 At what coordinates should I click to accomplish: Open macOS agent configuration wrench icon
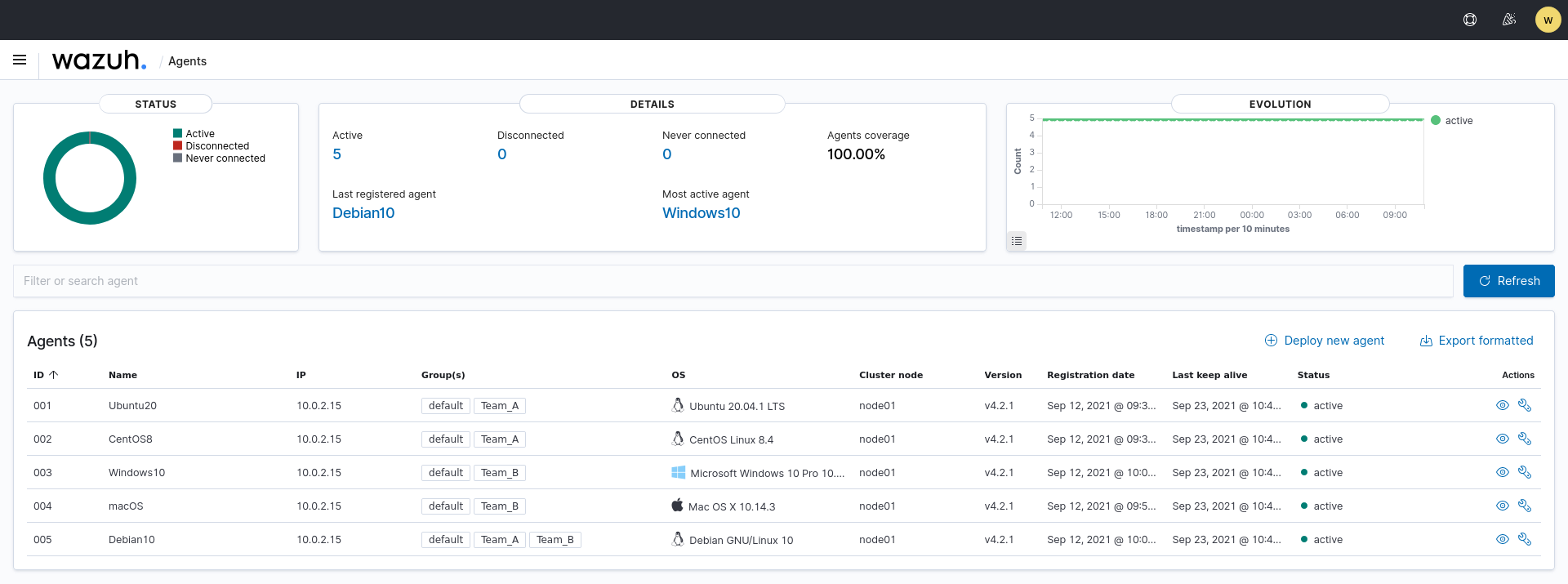pyautogui.click(x=1524, y=506)
